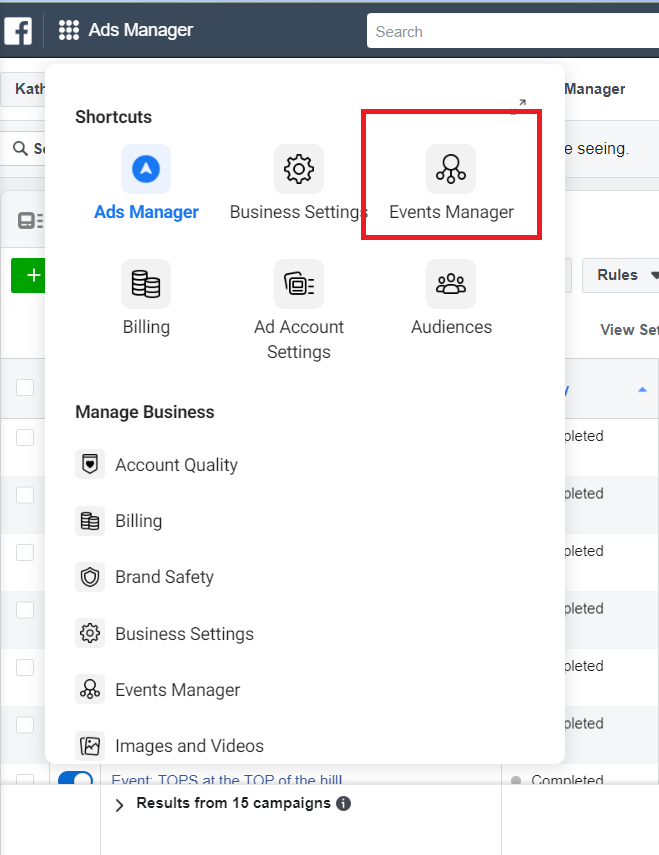This screenshot has width=659, height=855.
Task: Click the expand arrow icon above Shortcuts
Action: point(522,103)
